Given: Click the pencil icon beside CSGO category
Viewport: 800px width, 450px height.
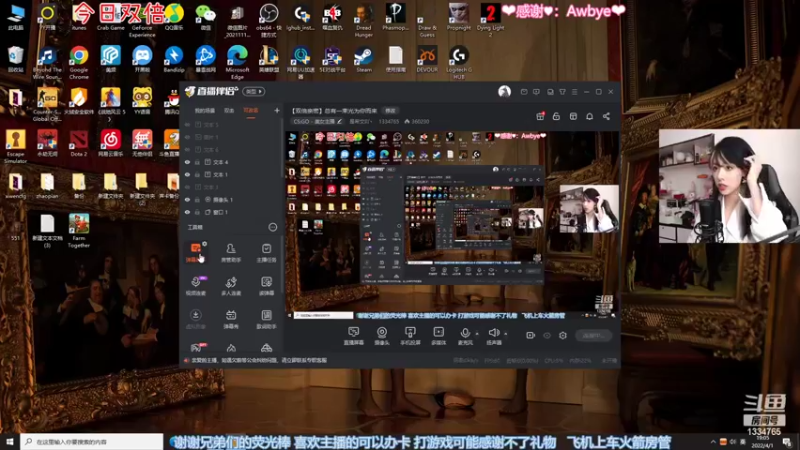Looking at the screenshot, I should tap(339, 121).
